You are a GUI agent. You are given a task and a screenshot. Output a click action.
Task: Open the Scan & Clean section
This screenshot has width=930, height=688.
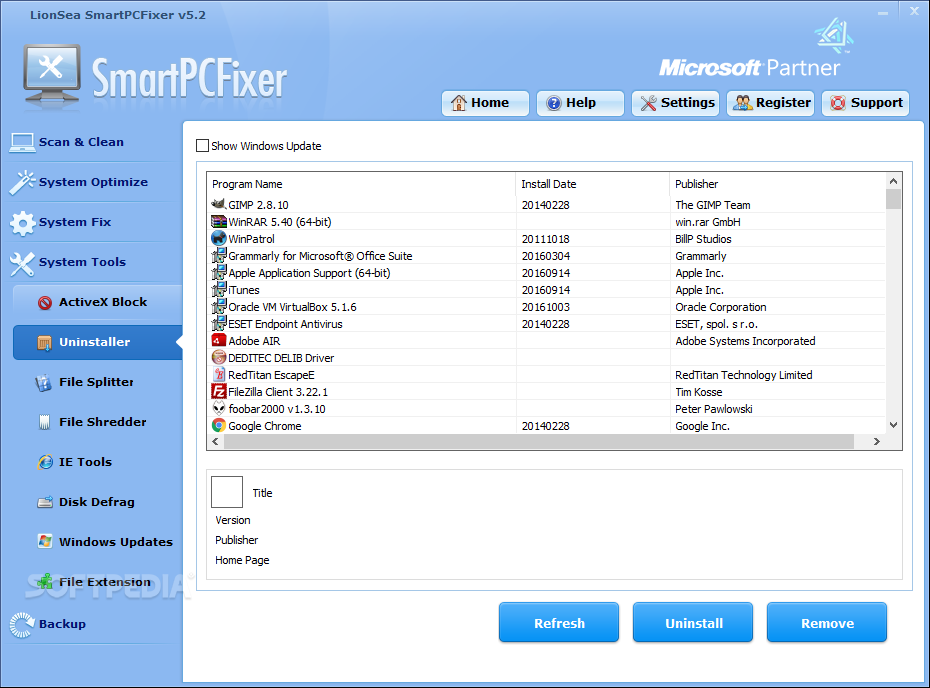81,142
